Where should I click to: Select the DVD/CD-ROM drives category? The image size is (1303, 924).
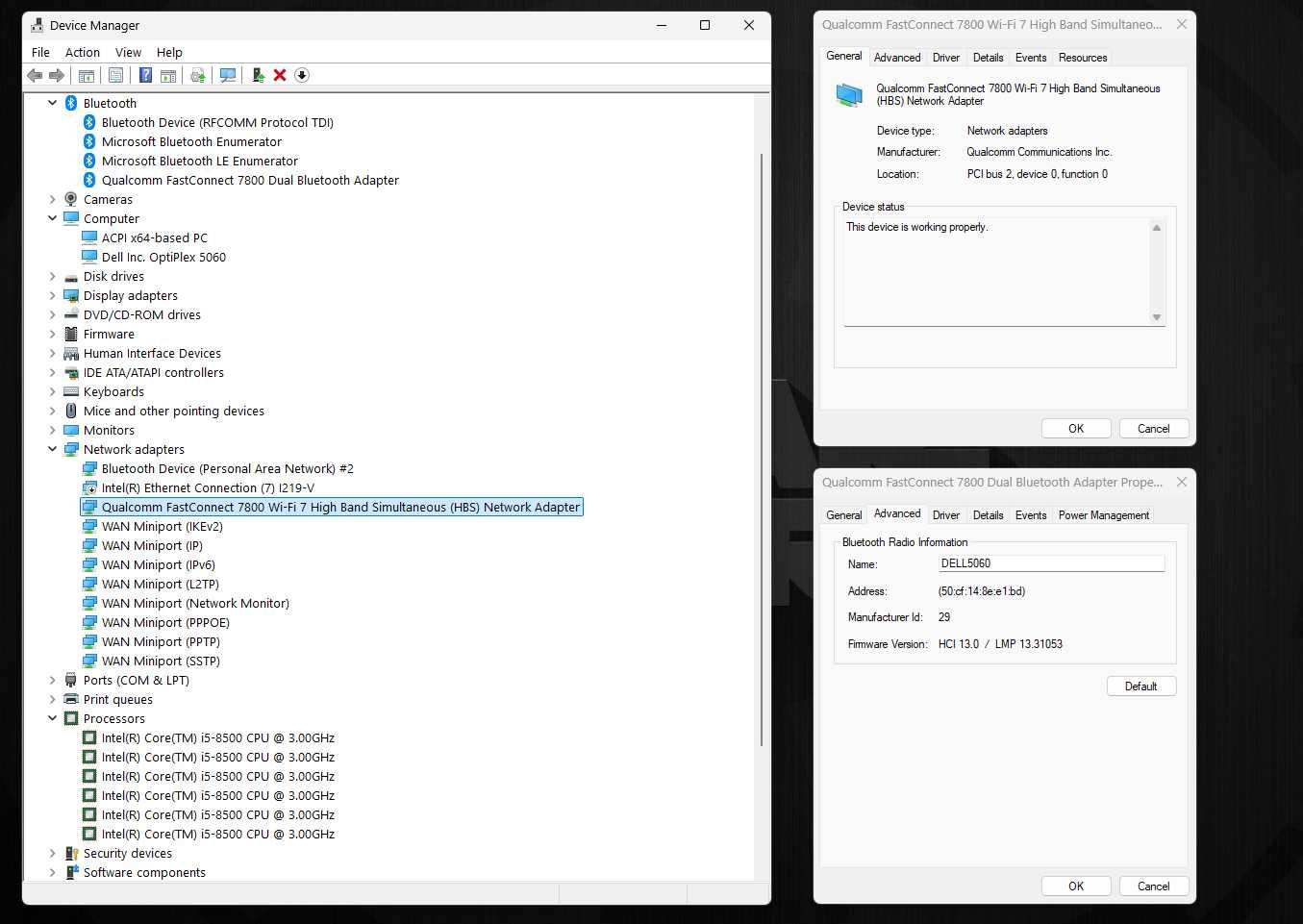[x=142, y=314]
